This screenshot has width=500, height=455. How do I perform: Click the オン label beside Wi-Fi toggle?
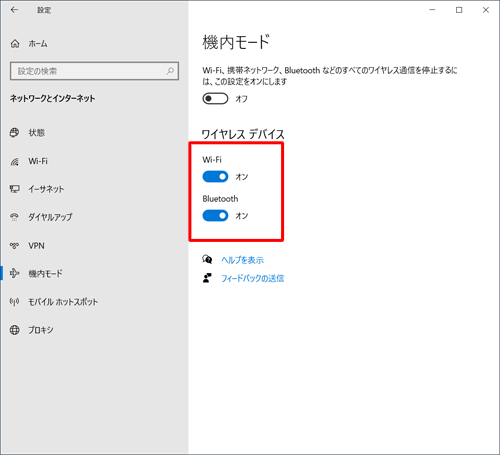[242, 177]
